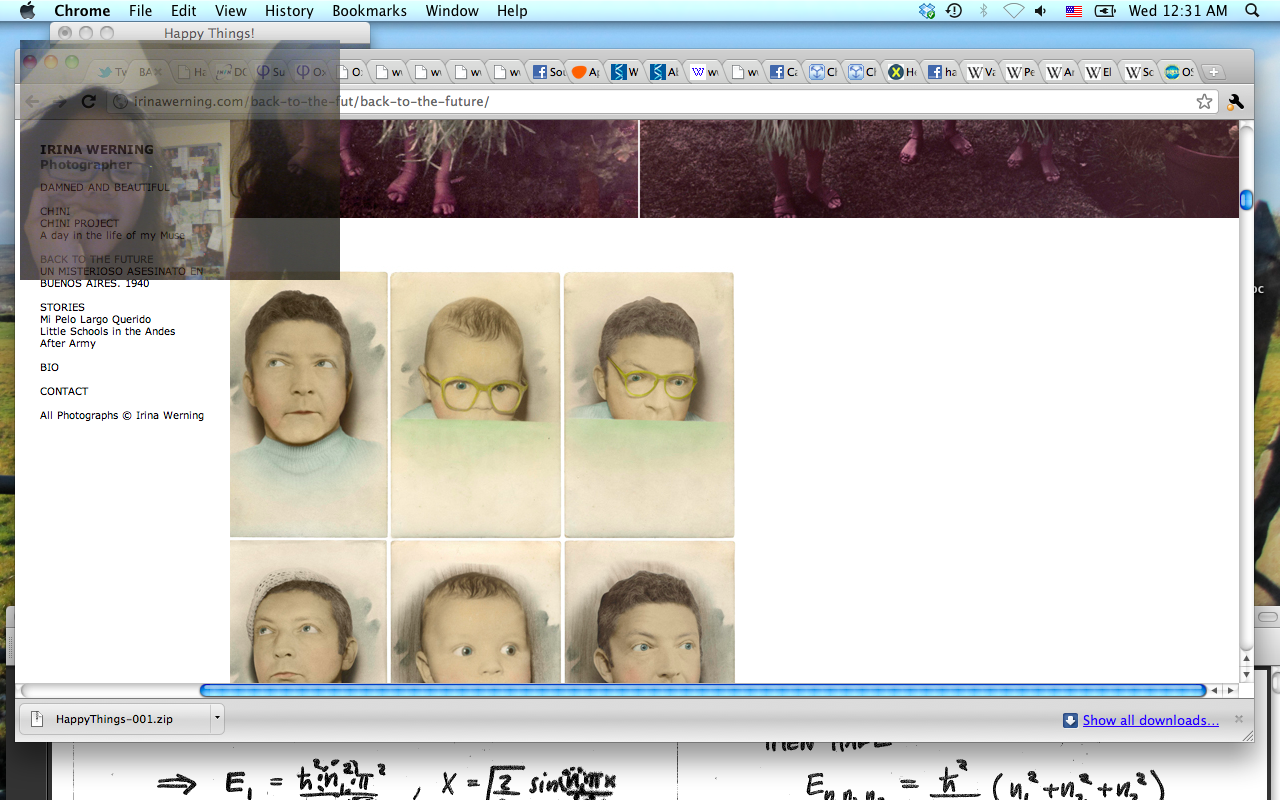
Task: Open the Bookmarks menu
Action: coord(369,11)
